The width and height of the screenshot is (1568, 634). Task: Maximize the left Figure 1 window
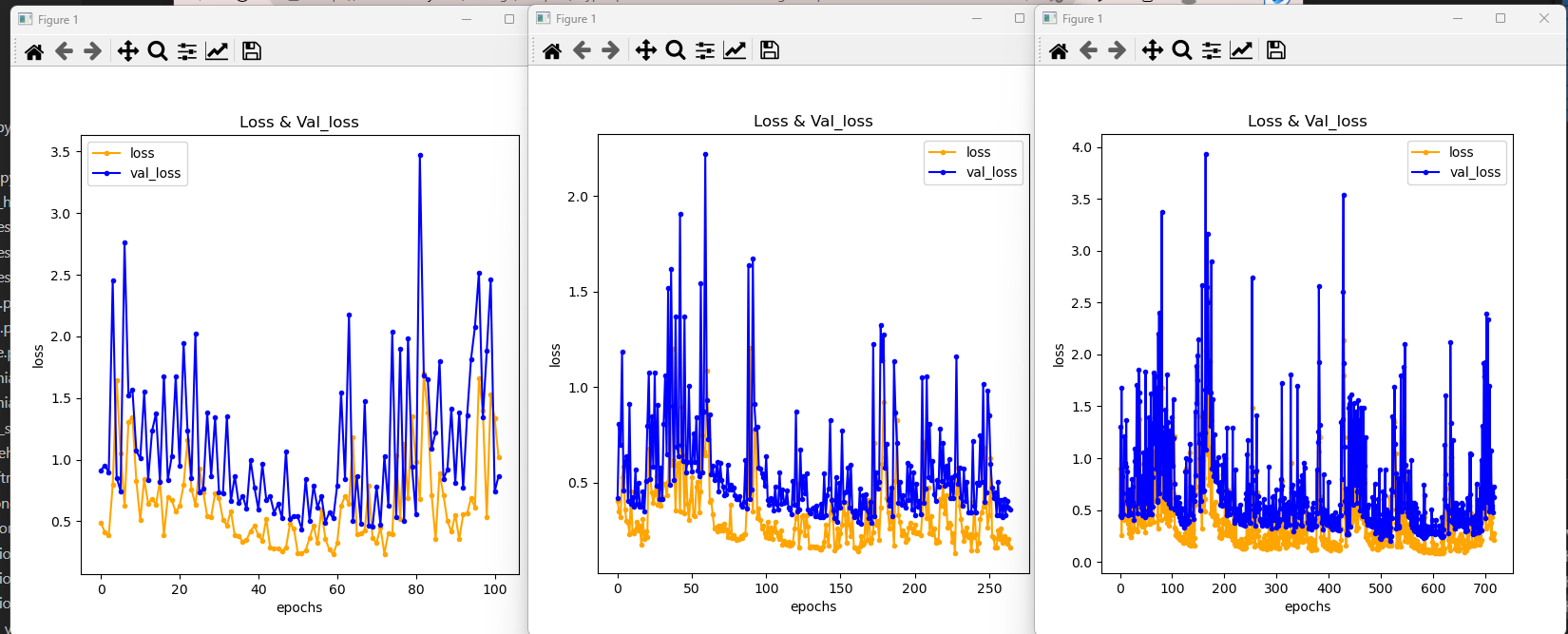point(509,19)
